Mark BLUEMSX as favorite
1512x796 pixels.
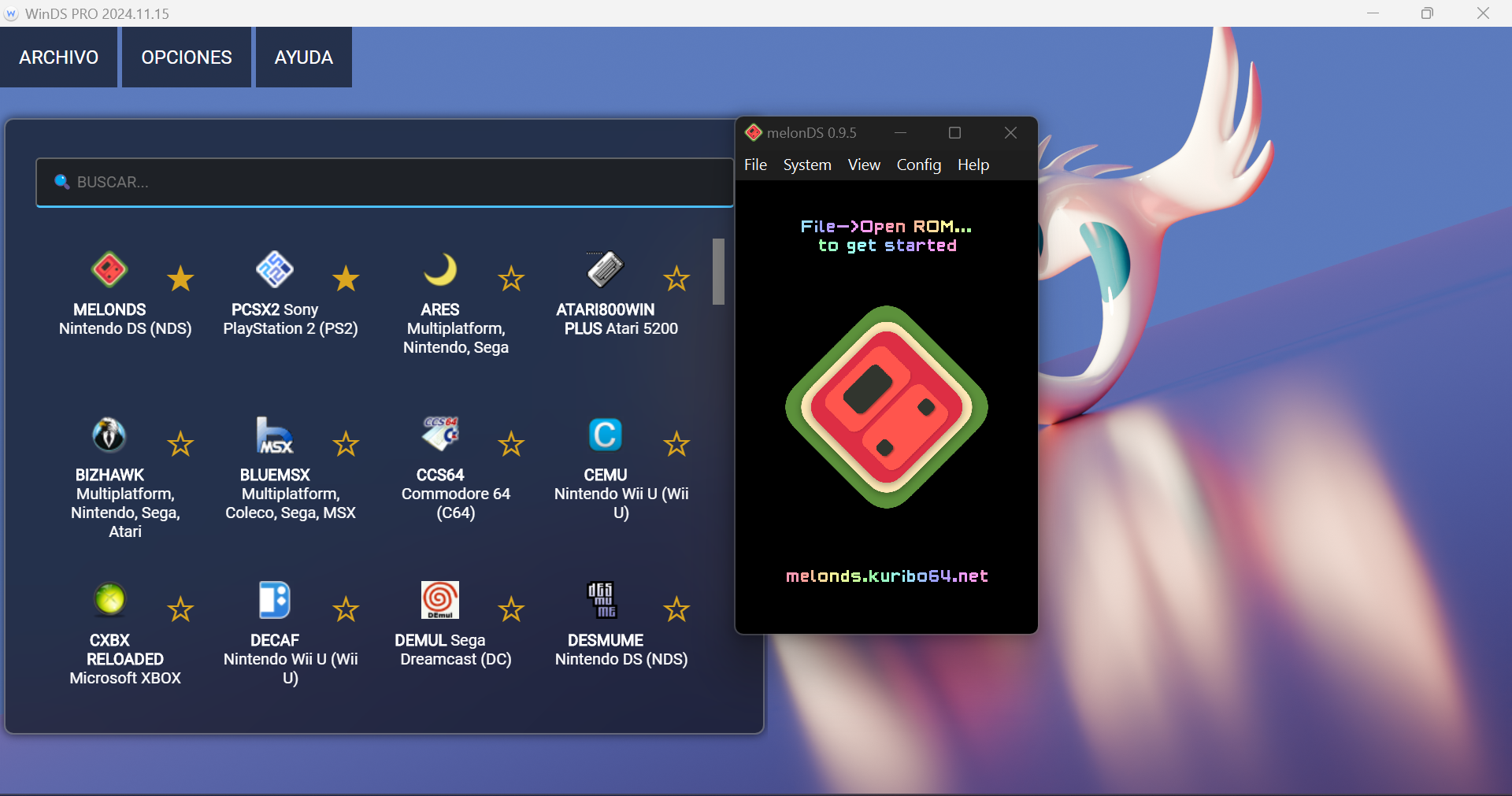tap(346, 444)
